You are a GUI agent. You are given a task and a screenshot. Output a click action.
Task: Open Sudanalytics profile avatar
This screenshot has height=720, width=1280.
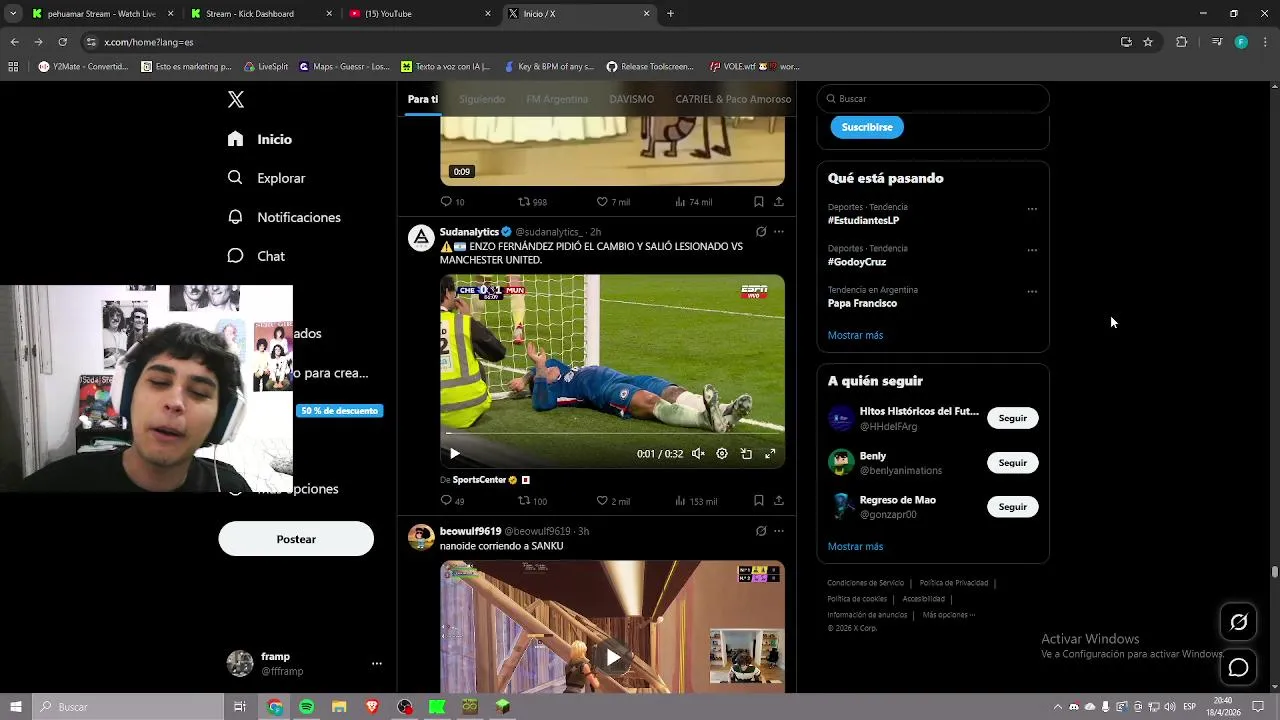tap(421, 238)
